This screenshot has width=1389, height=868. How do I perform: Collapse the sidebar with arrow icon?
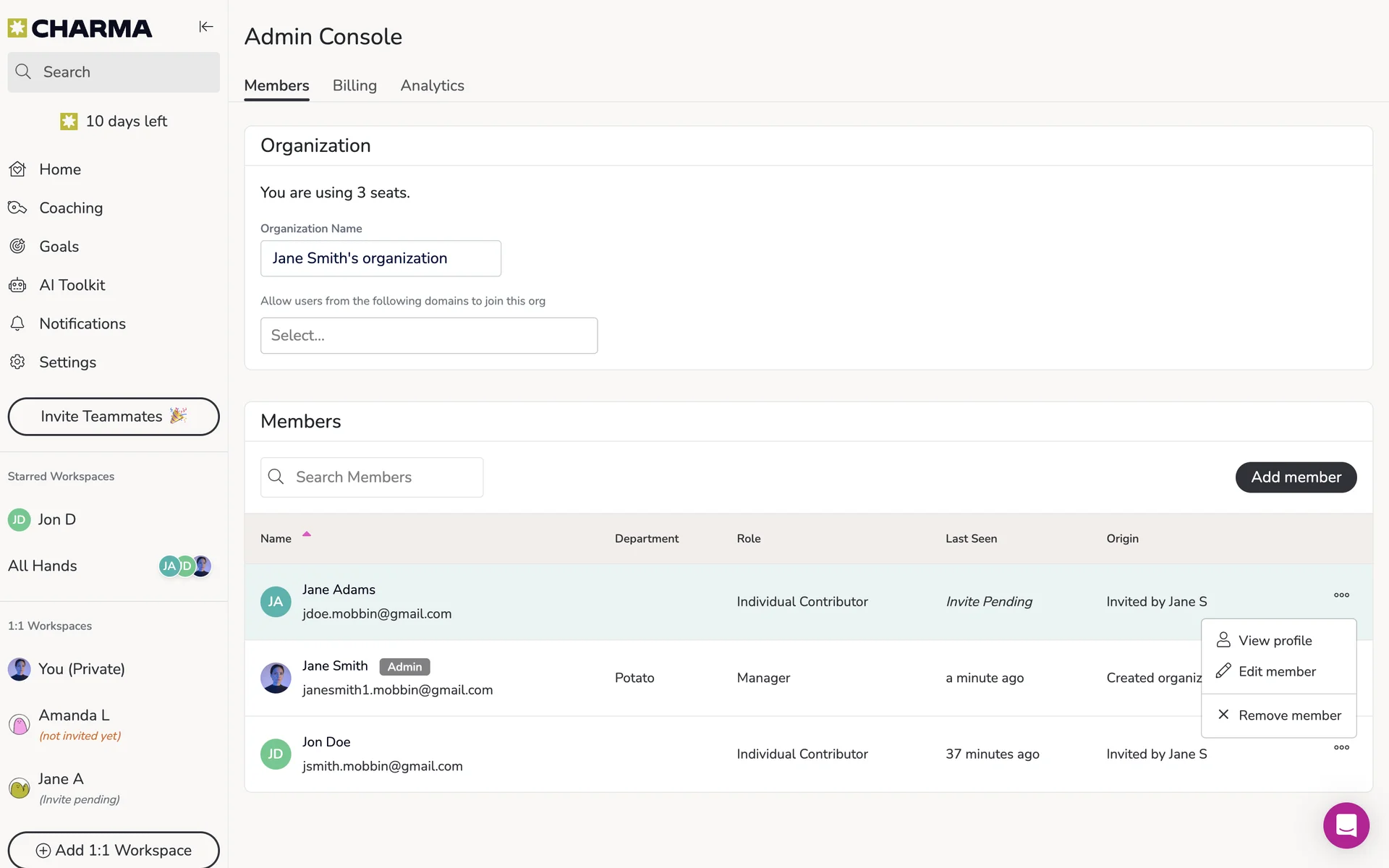tap(206, 27)
